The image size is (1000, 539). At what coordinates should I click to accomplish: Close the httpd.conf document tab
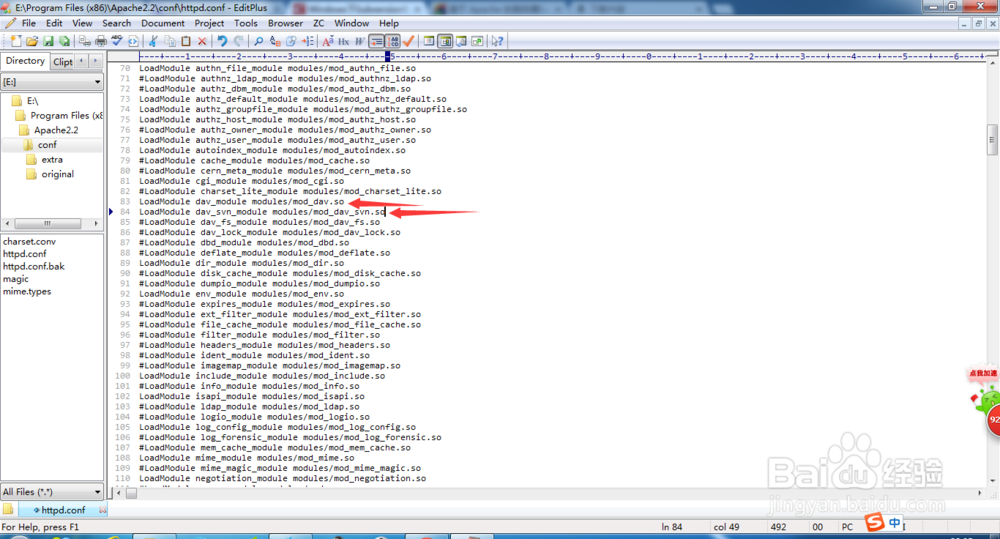103,510
